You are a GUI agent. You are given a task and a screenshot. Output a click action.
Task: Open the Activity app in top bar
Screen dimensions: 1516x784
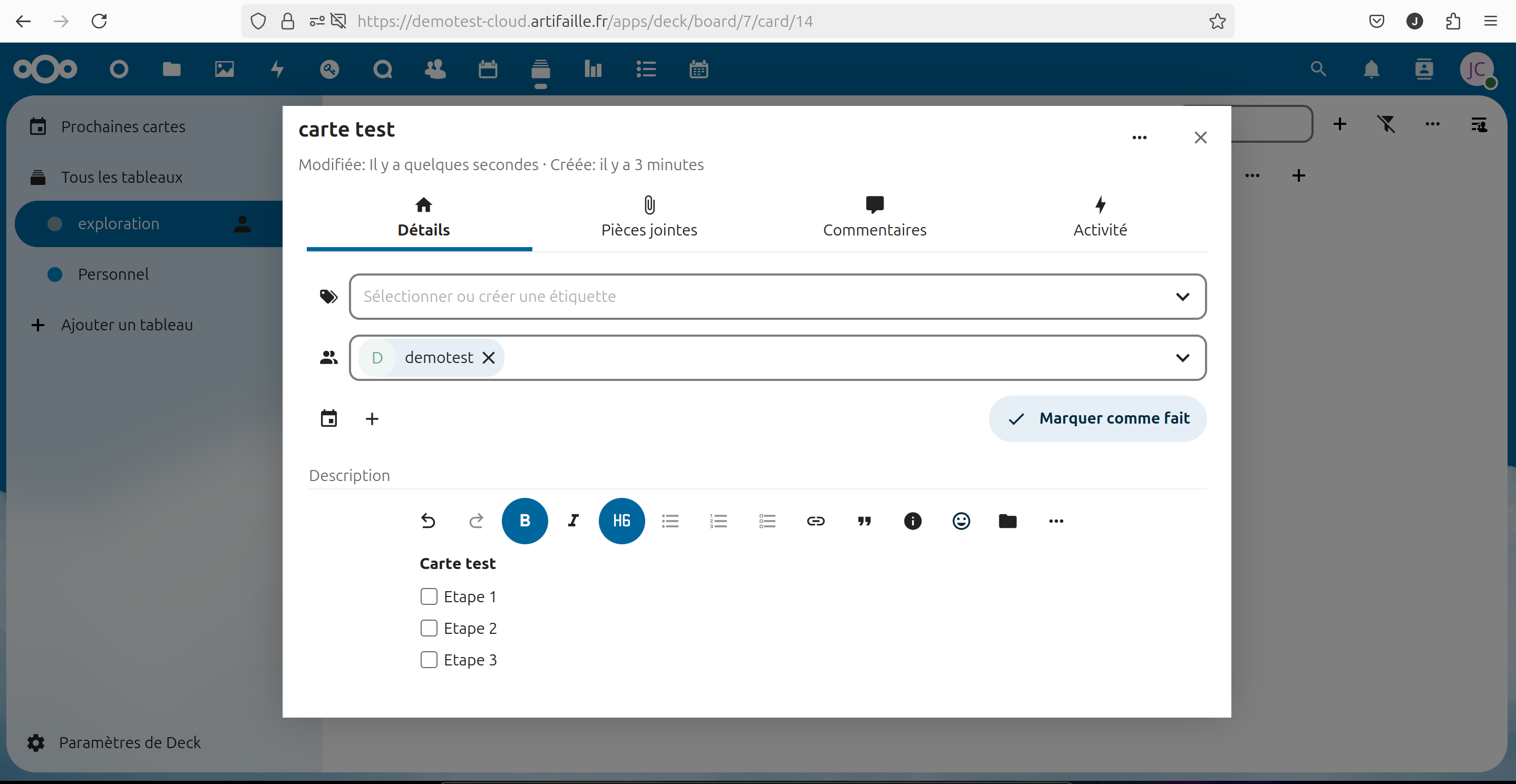coord(277,70)
